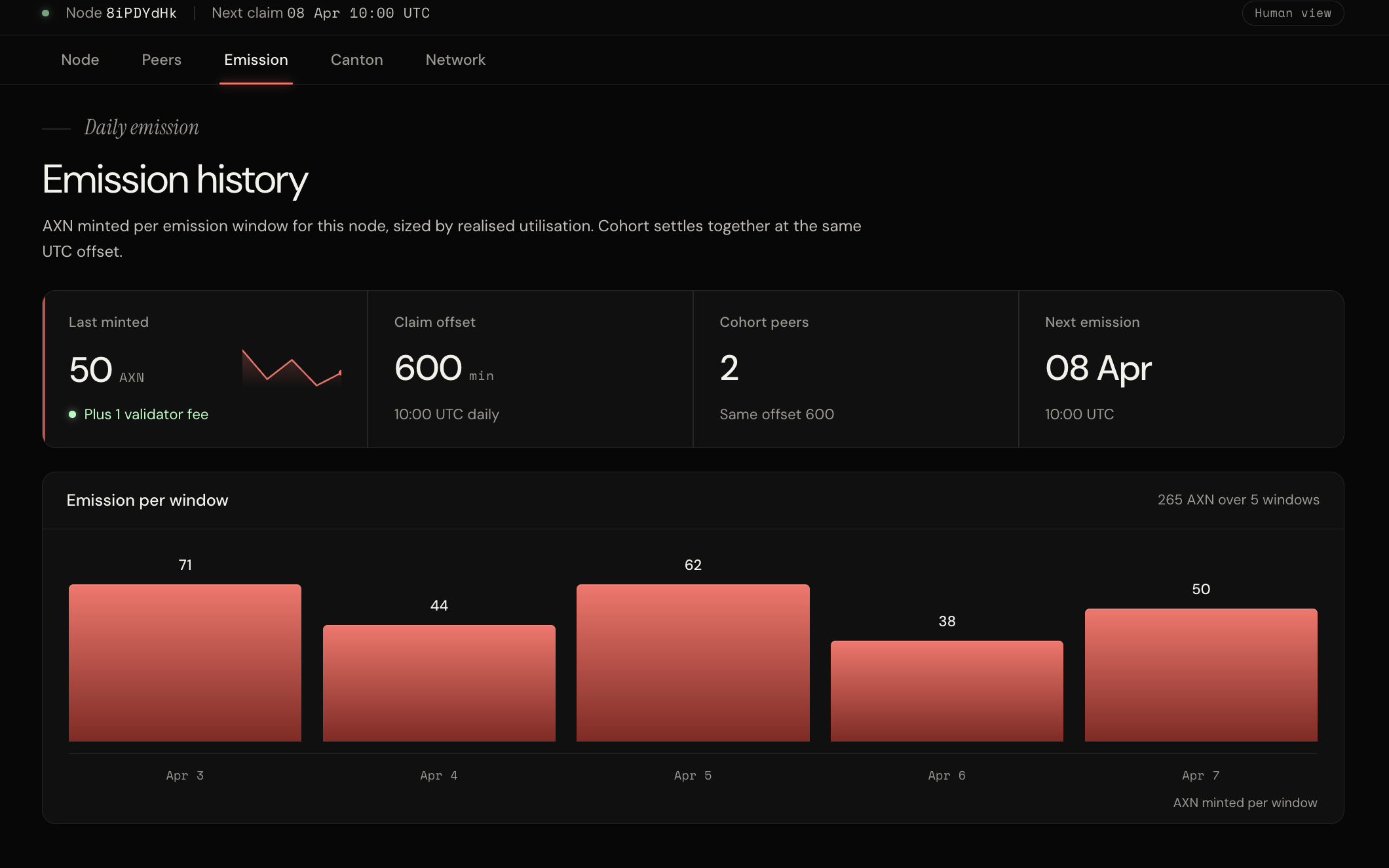Click the Apr 5 bar with 62
Image resolution: width=1389 pixels, height=868 pixels.
[693, 663]
